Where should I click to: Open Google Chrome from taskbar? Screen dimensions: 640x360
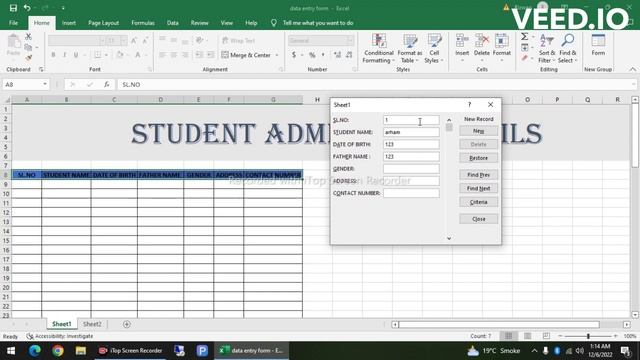click(x=58, y=351)
